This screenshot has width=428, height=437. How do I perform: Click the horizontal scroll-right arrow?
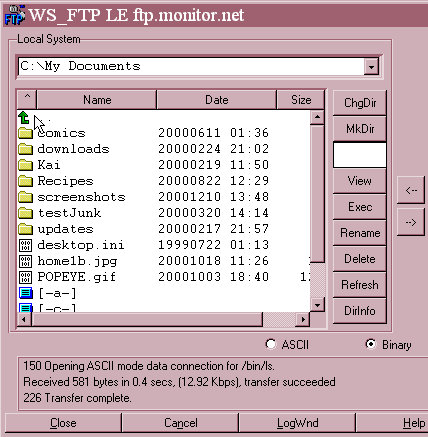point(303,319)
